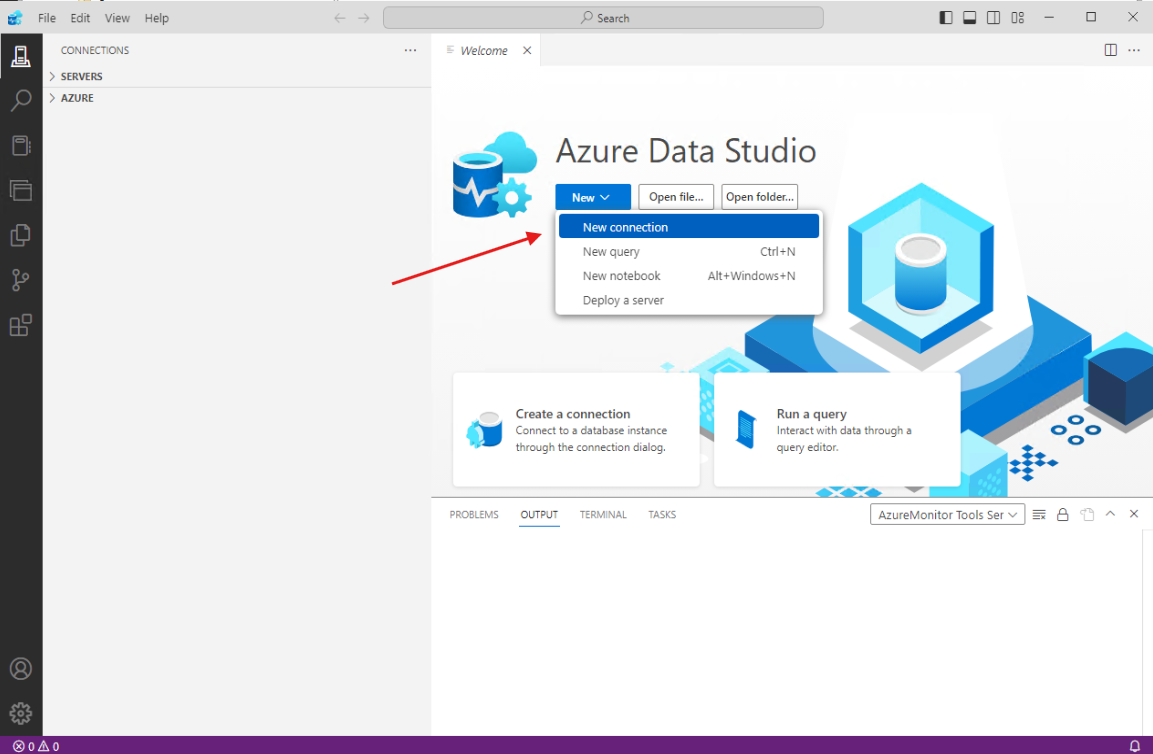Screen dimensions: 1153x754
Task: Click the Open file... button
Action: click(676, 197)
